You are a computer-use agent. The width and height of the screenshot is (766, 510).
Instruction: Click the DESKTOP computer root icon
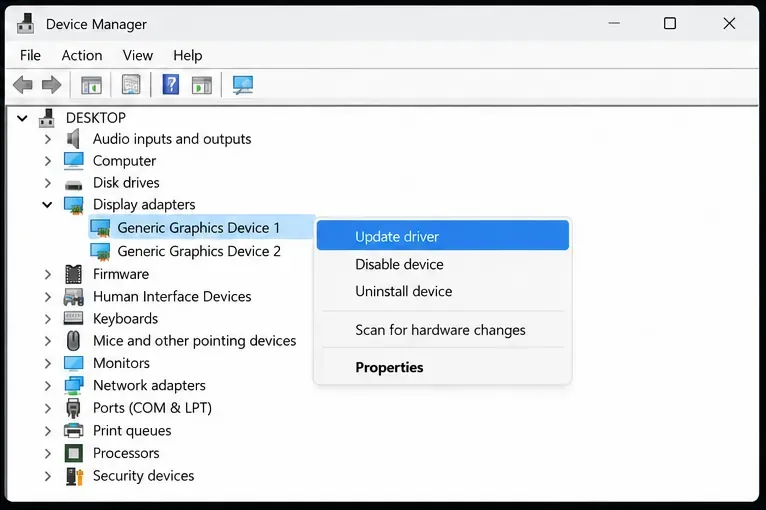click(47, 118)
